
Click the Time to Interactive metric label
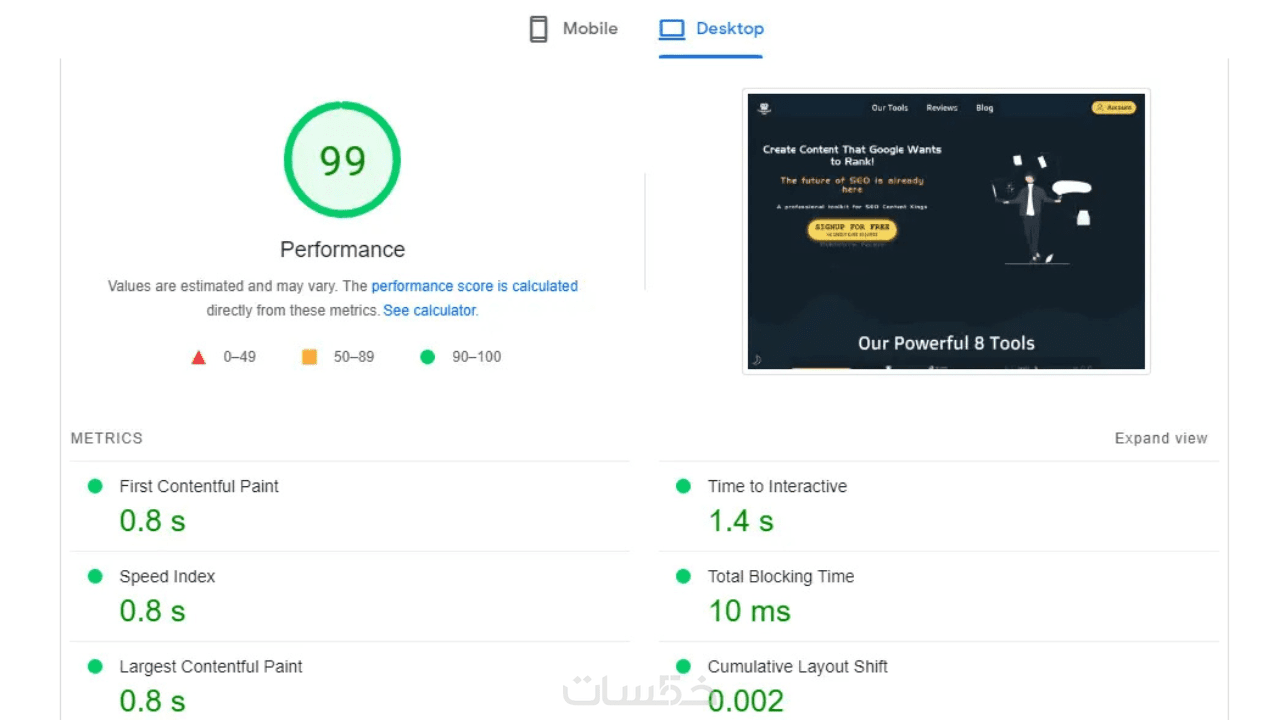click(x=777, y=486)
